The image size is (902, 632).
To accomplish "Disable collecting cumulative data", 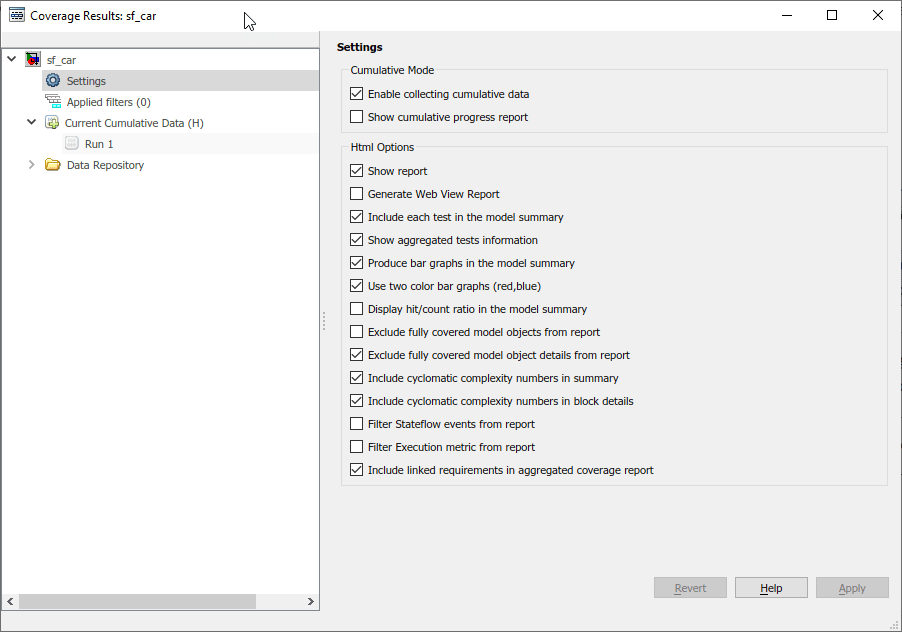I will point(356,93).
